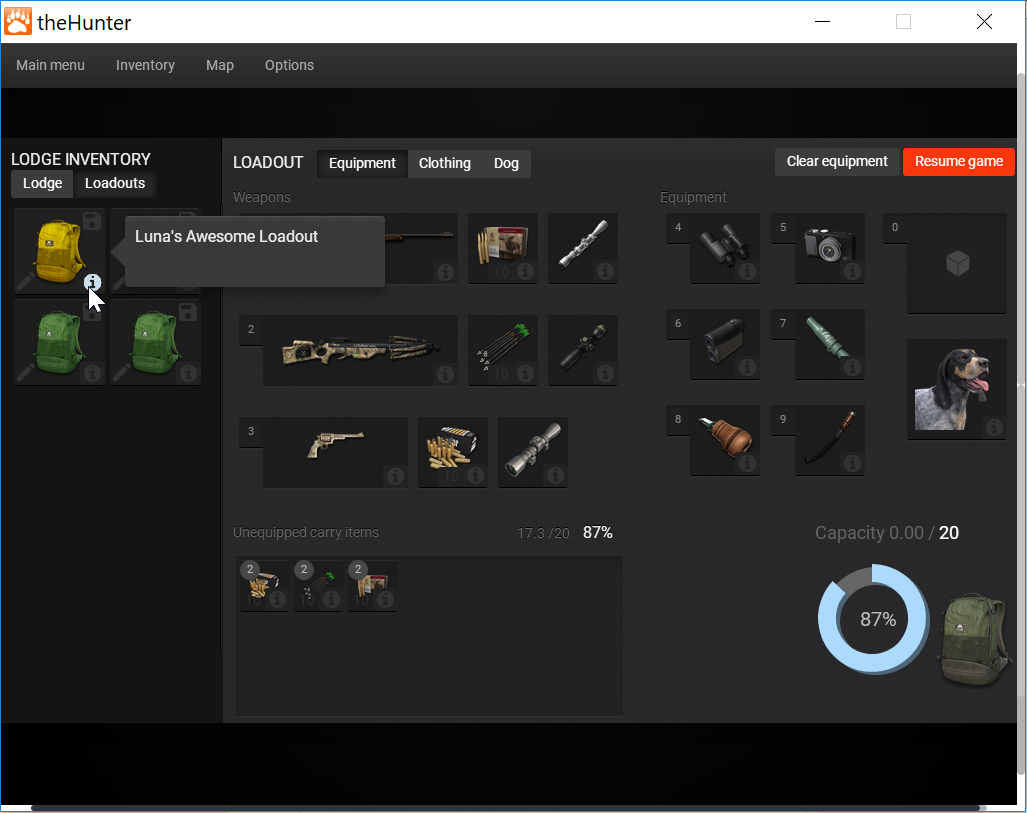
Task: Open the Equipment loadout tab
Action: 362,163
